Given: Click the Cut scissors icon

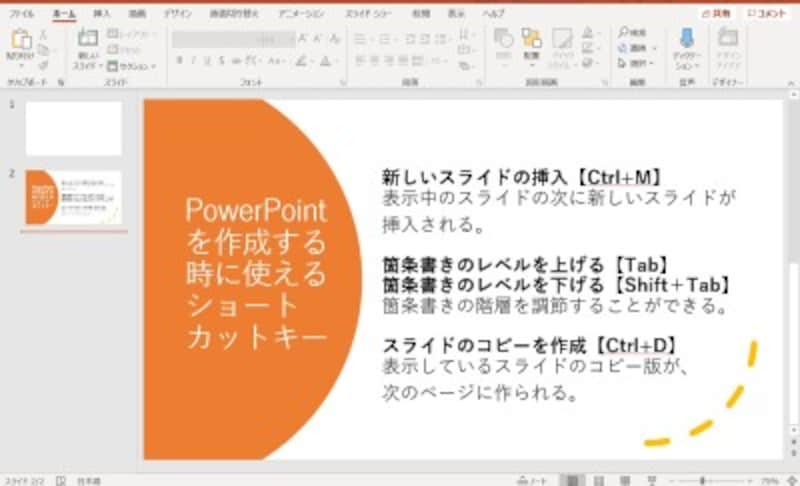Looking at the screenshot, I should click(x=43, y=35).
